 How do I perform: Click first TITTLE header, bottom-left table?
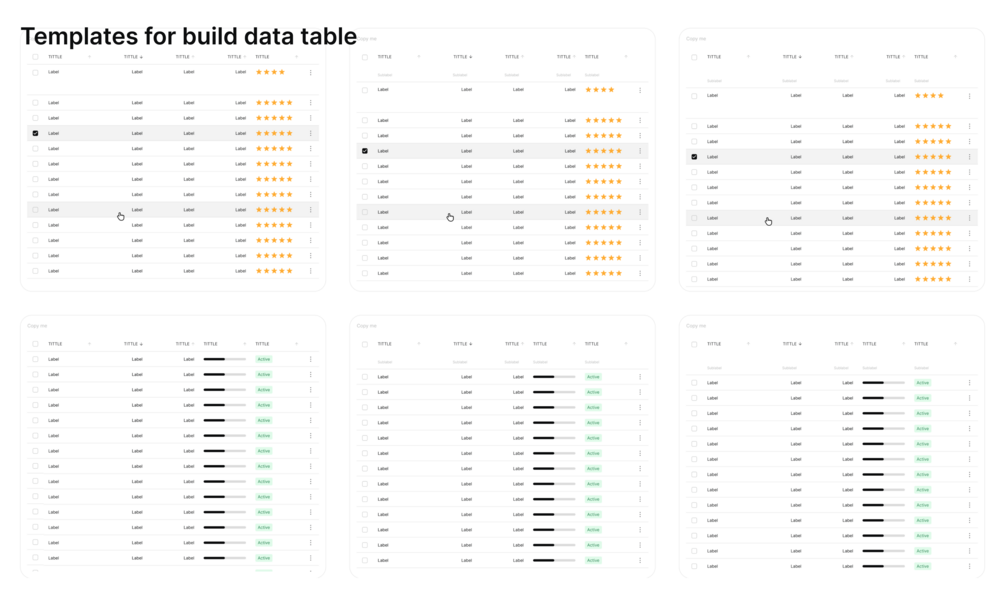(55, 344)
